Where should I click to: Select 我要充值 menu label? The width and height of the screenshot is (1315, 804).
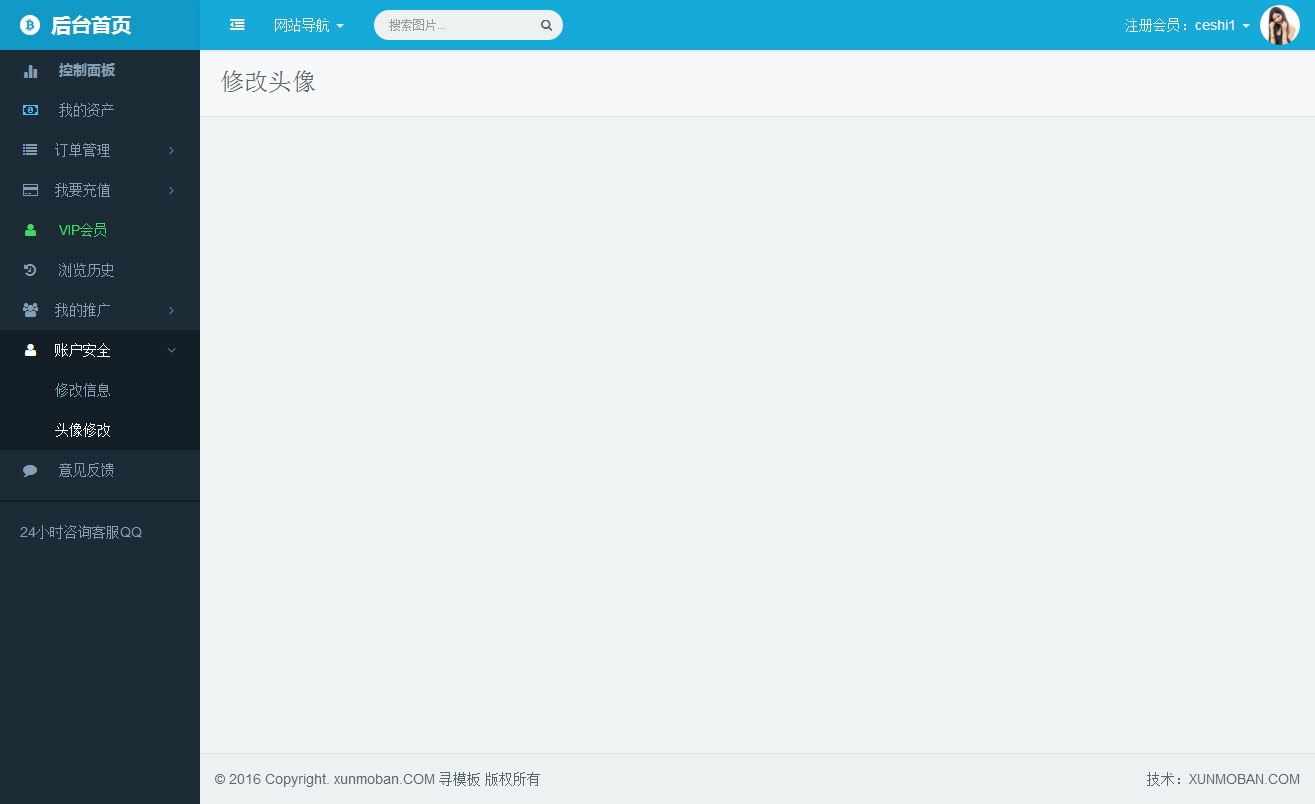pyautogui.click(x=82, y=190)
